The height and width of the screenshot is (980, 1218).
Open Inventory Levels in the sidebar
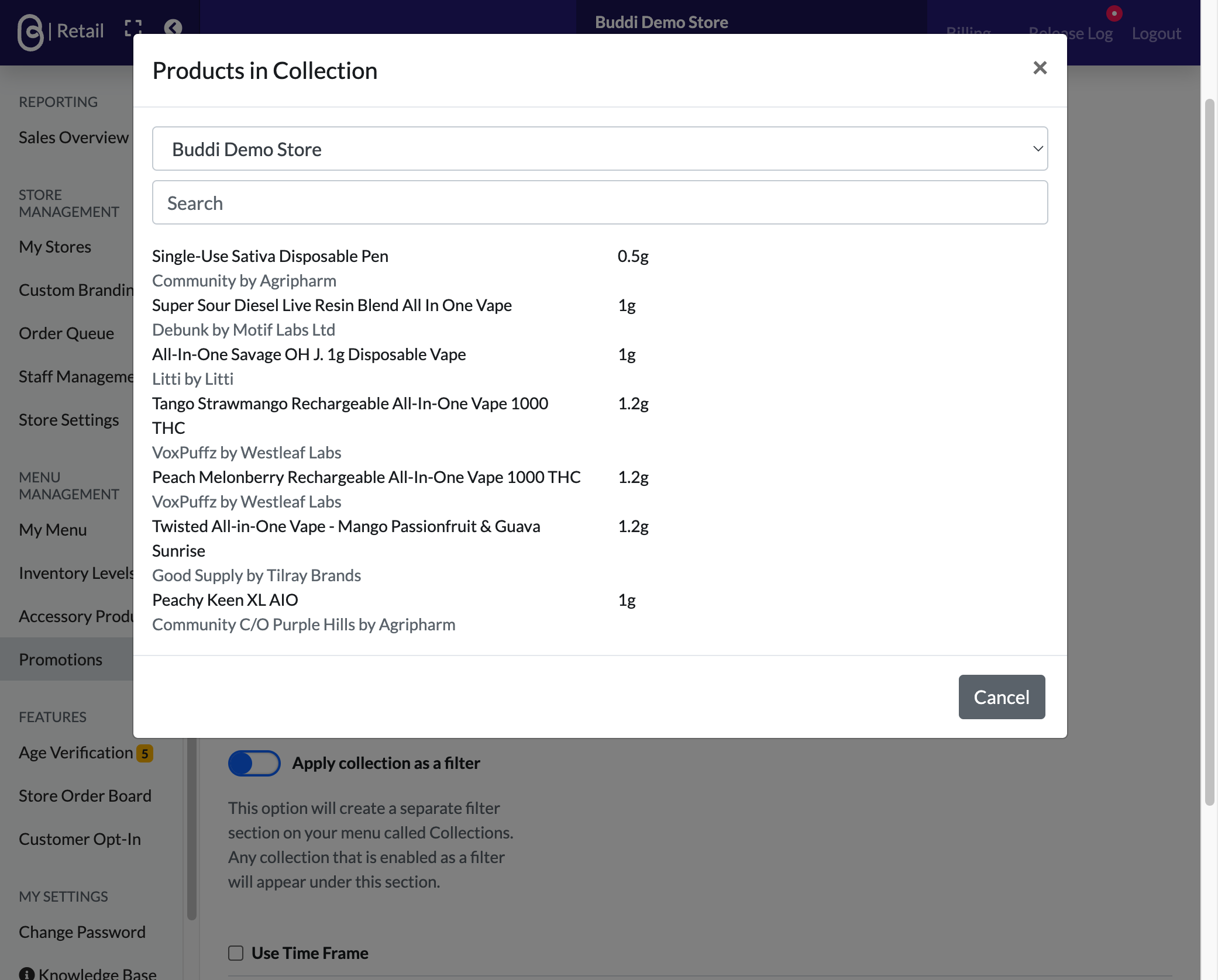77,573
